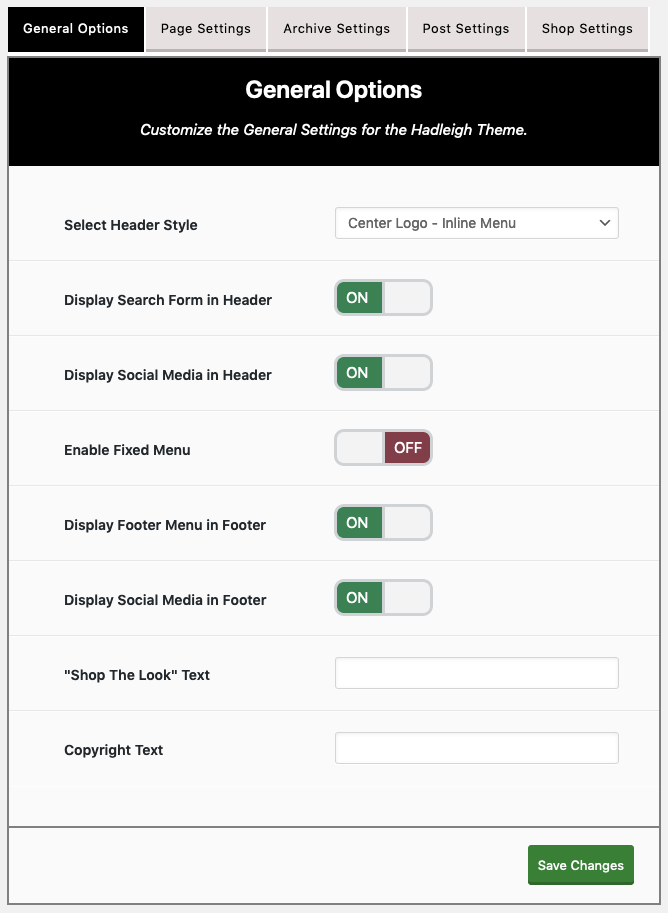Toggle Display Footer Menu in Footer
The image size is (668, 913).
tap(383, 523)
